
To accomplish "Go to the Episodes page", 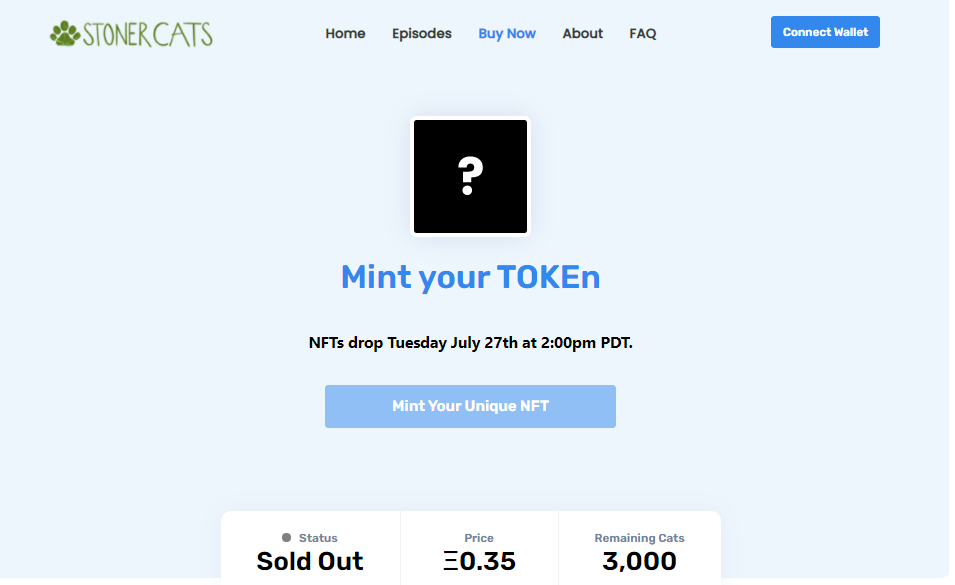I will 421,33.
